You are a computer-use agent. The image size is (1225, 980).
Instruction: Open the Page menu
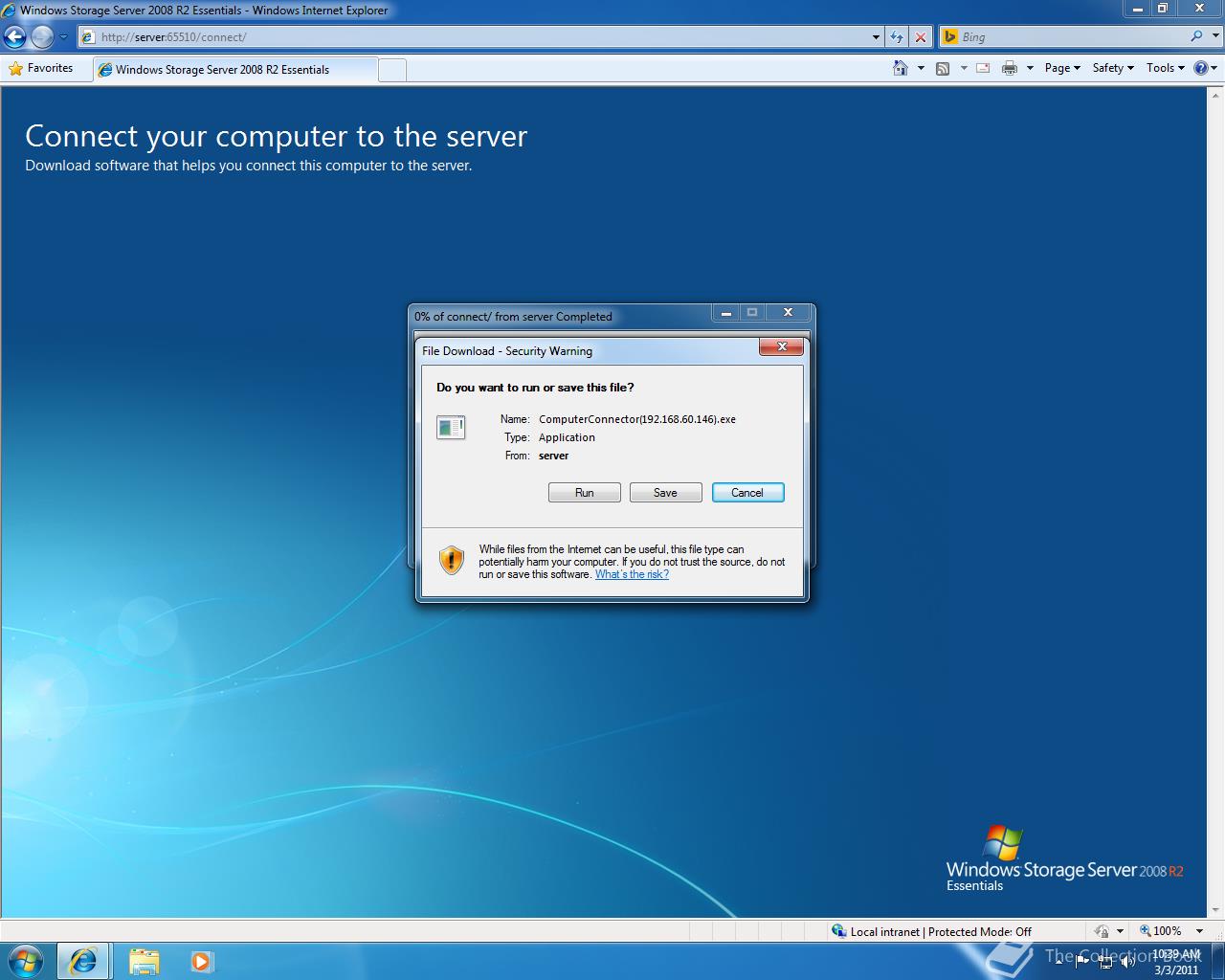click(x=1062, y=68)
